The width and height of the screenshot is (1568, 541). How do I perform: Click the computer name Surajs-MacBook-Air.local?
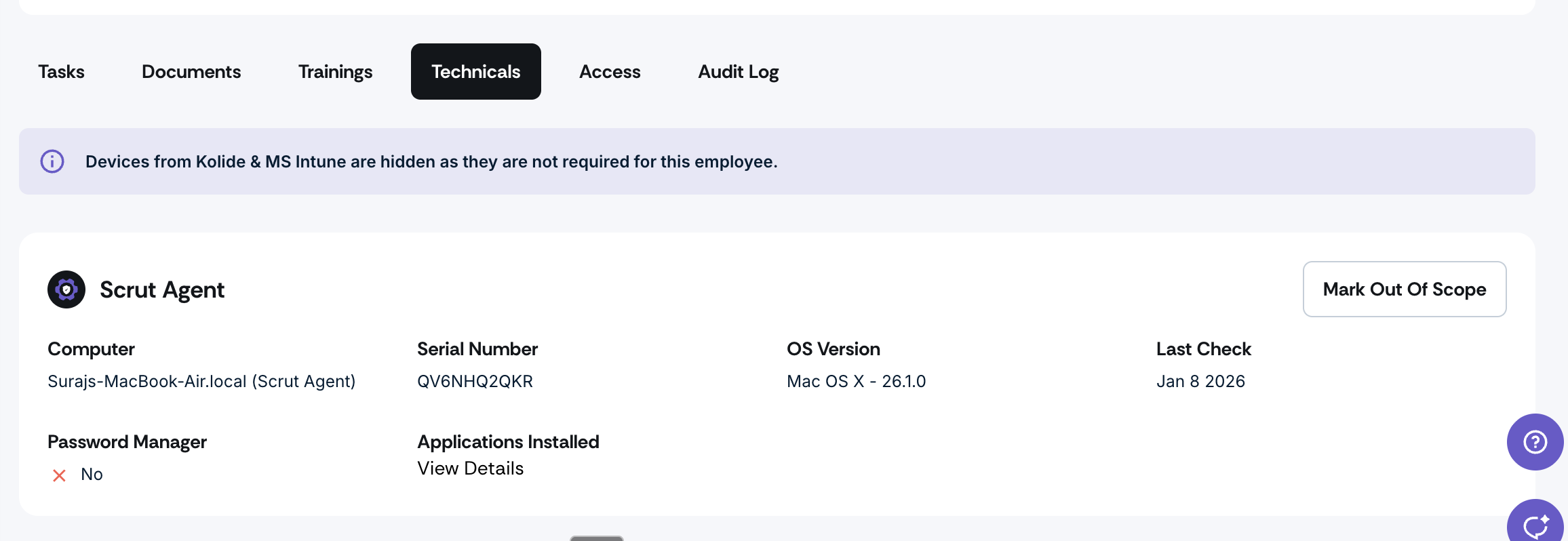tap(201, 382)
